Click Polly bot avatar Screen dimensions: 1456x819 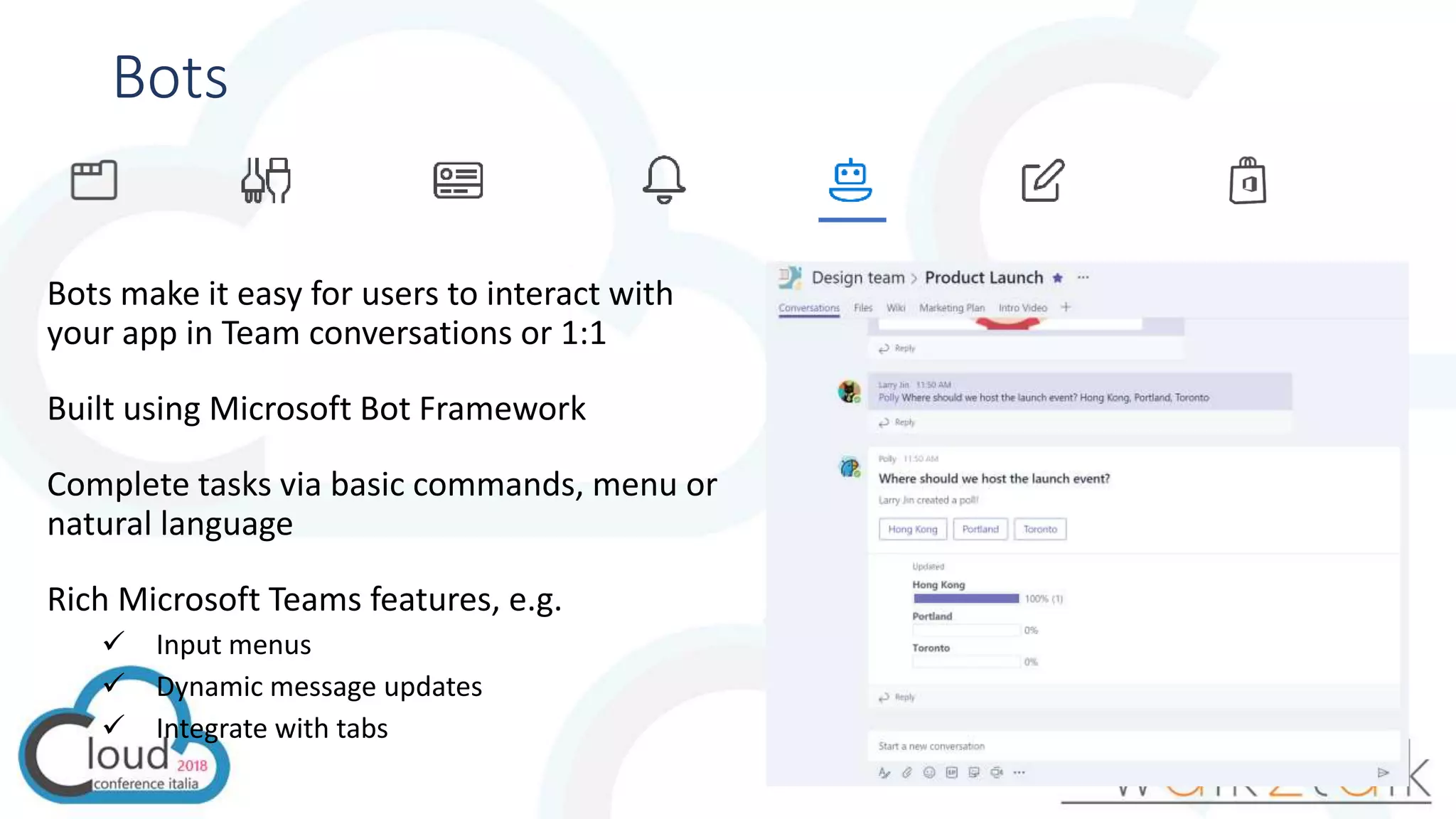[x=850, y=468]
